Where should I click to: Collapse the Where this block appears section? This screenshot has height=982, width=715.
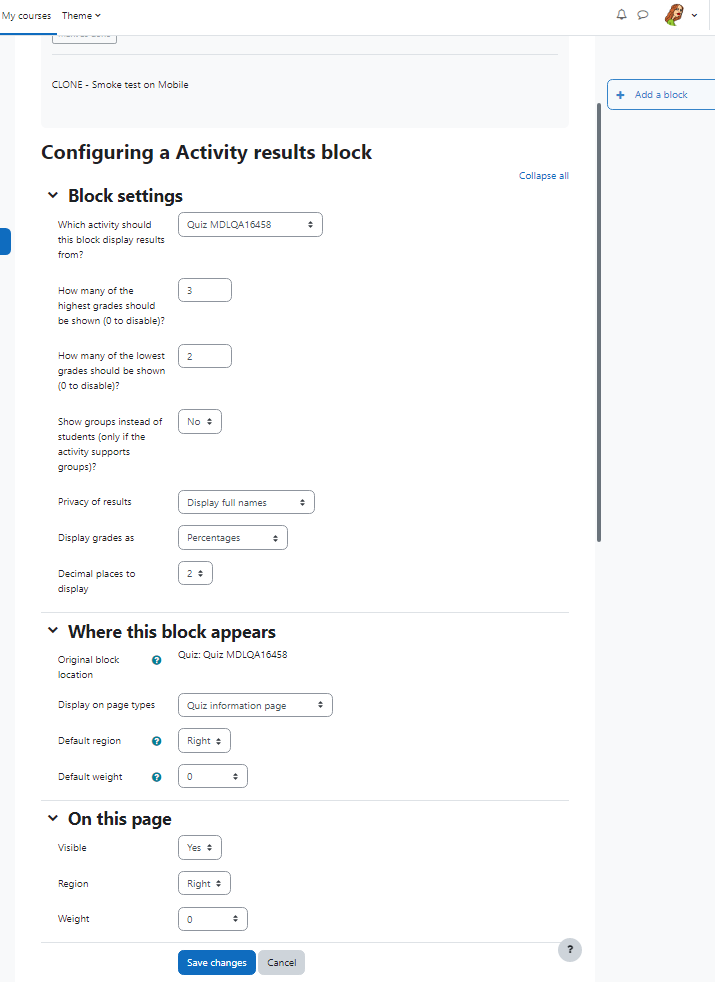tap(53, 631)
